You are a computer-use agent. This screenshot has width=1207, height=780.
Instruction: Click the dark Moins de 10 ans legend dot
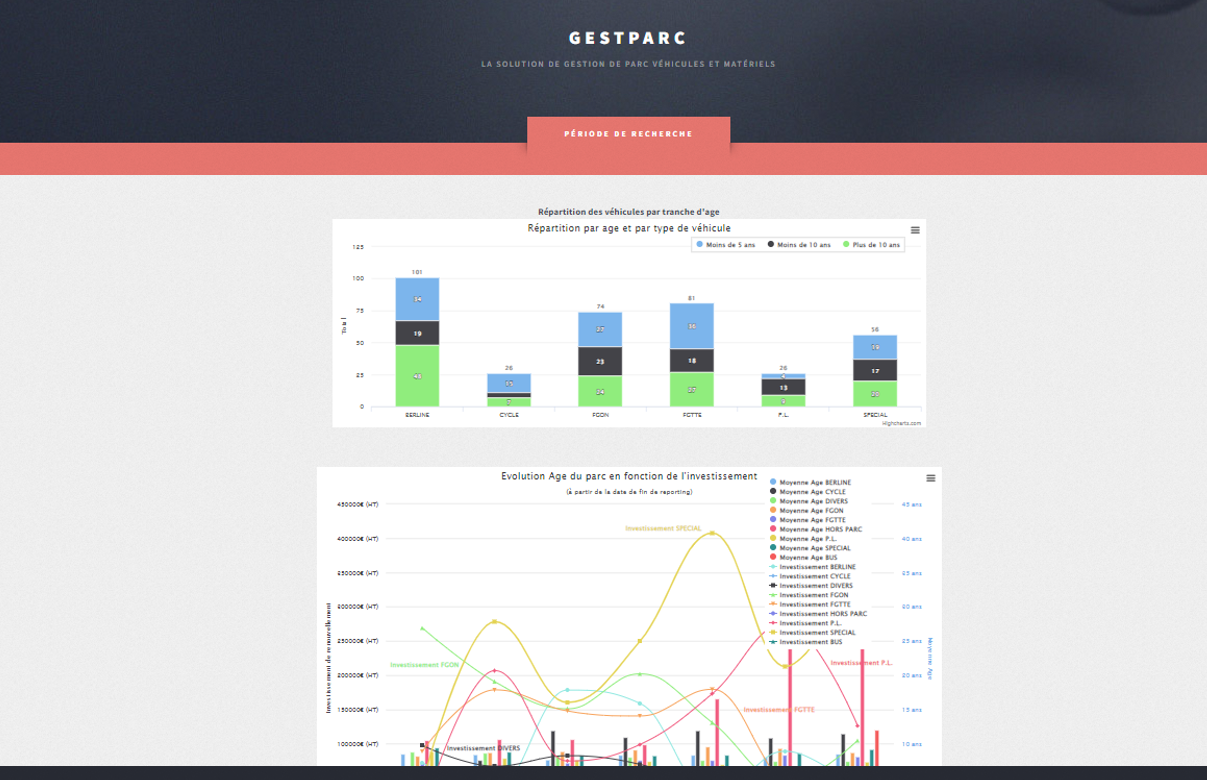pyautogui.click(x=771, y=244)
